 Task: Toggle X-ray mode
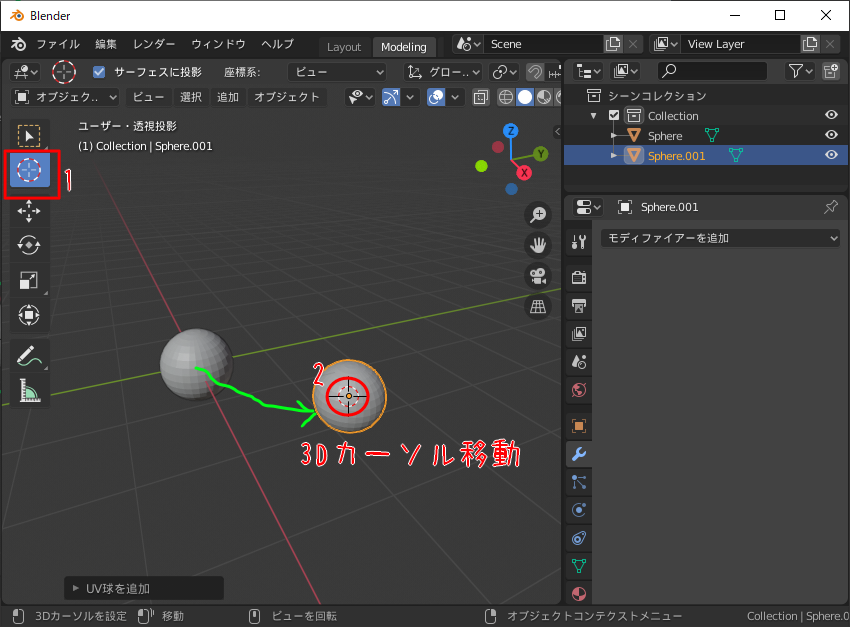[x=480, y=97]
